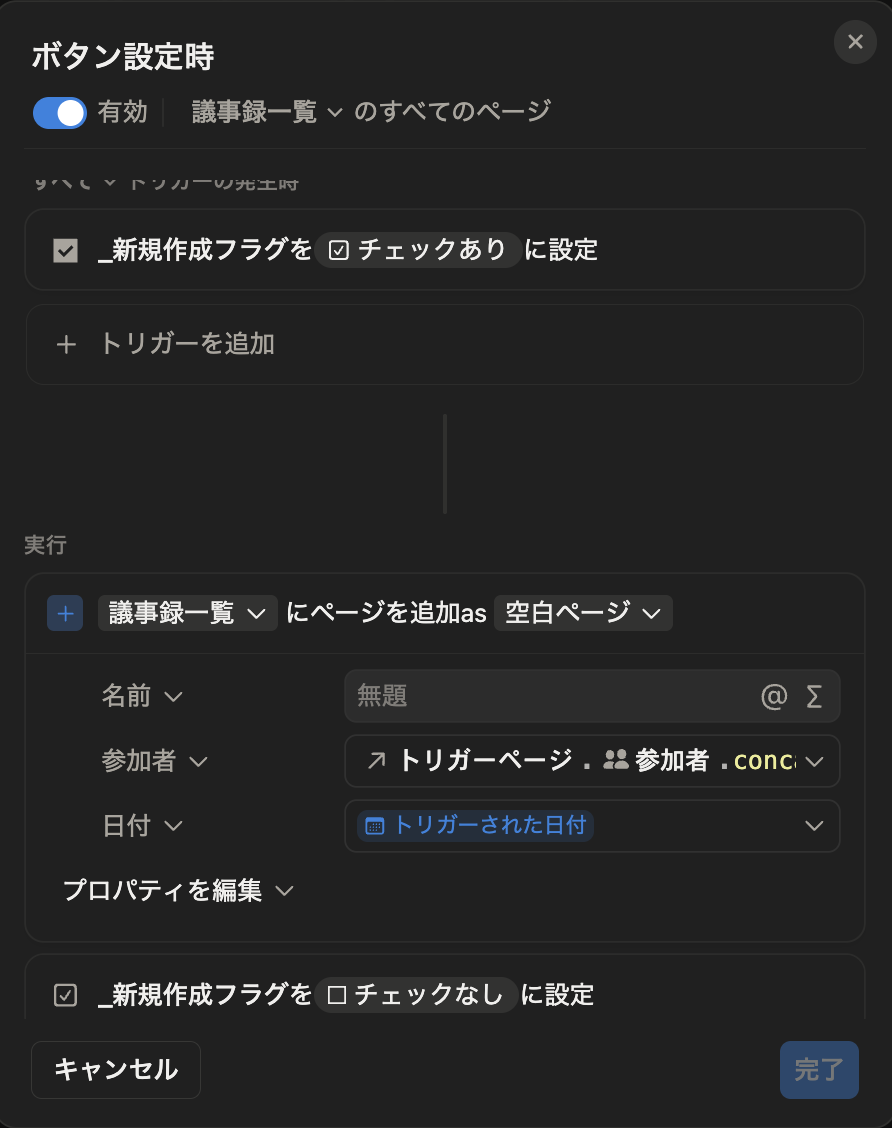Click the blue plus add-page action icon

pos(65,613)
